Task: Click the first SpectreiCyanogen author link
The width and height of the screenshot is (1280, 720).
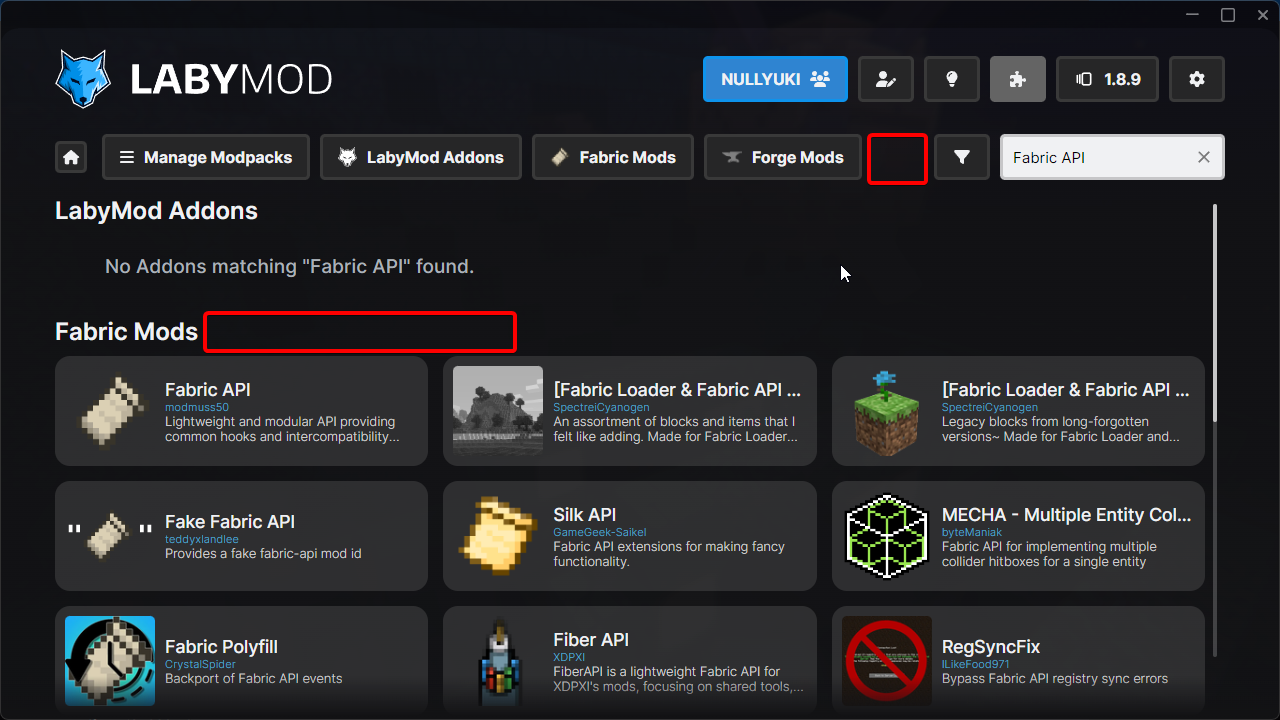Action: point(601,407)
